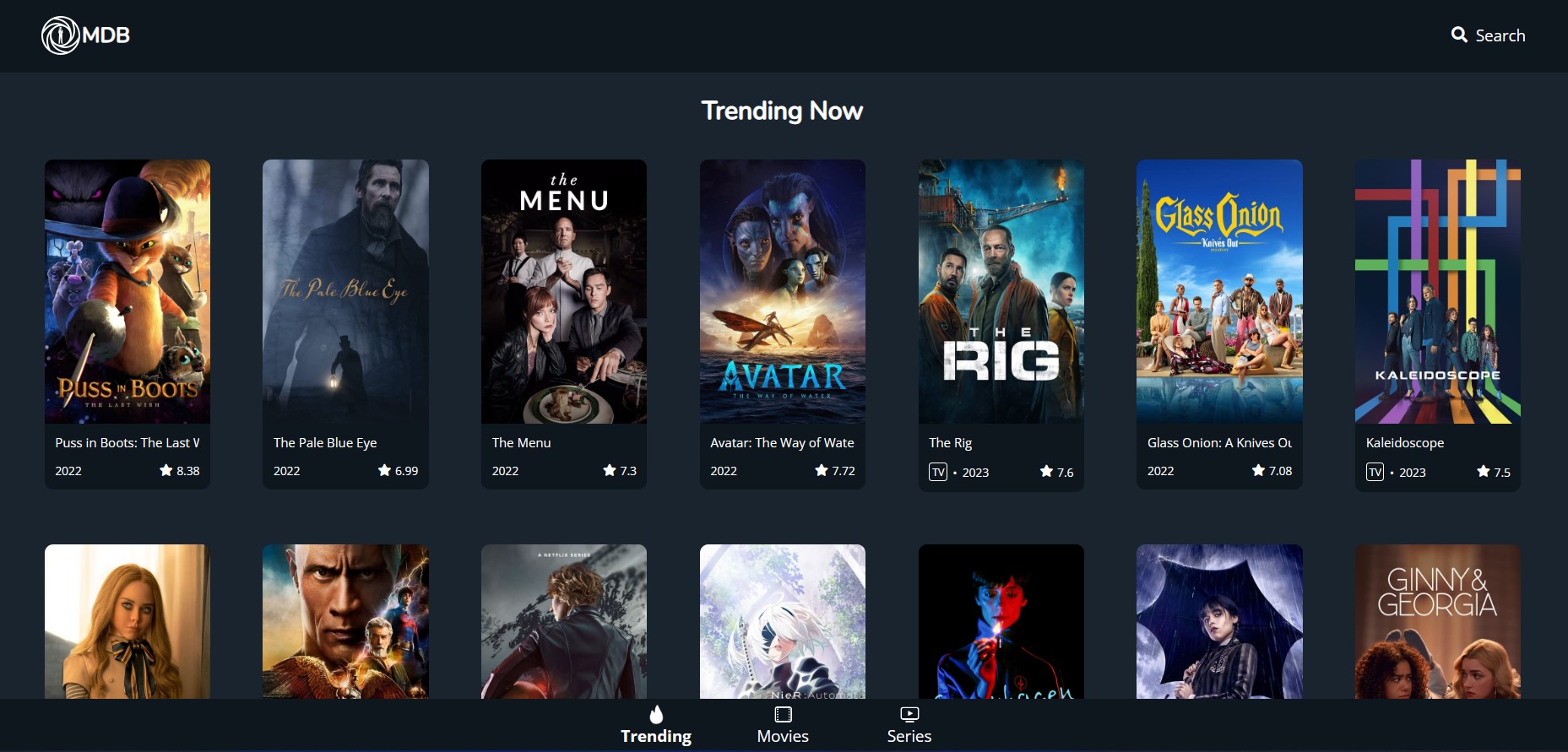Click star icon beside 7.08 rating
Viewport: 1568px width, 752px height.
pyautogui.click(x=1258, y=470)
